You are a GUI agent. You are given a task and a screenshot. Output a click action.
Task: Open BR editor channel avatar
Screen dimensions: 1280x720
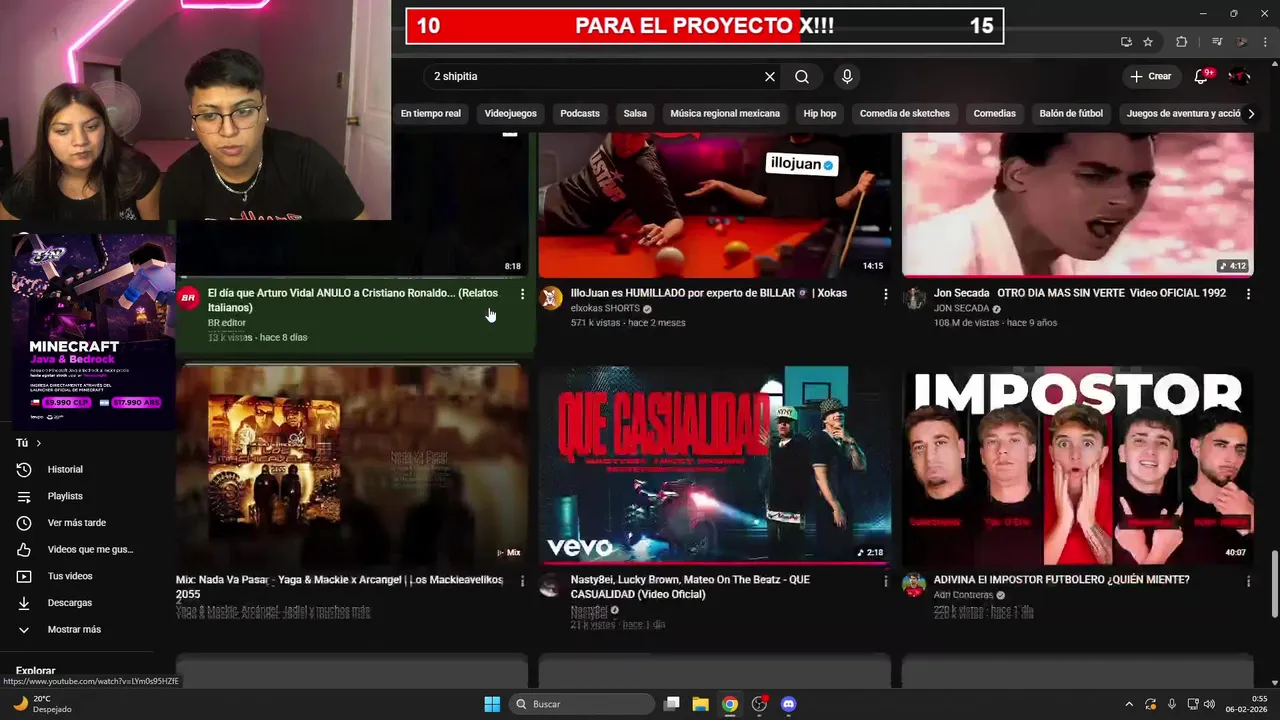[x=188, y=298]
